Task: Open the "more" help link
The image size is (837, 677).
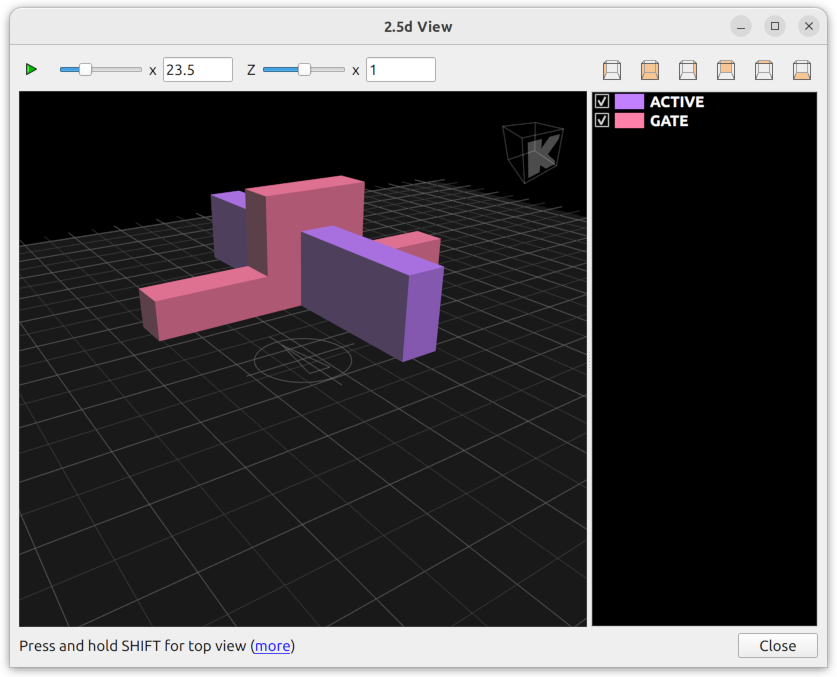Action: (x=272, y=646)
